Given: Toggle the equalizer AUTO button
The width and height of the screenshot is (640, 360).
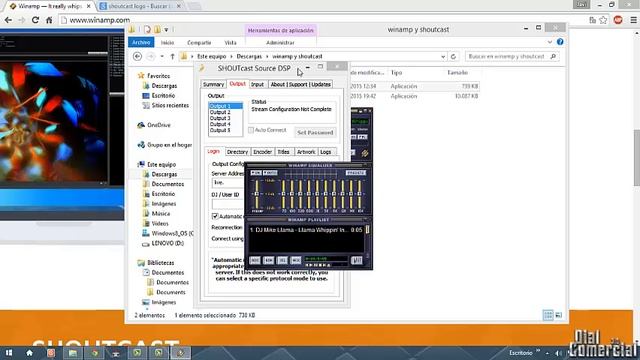Looking at the screenshot, I should click(270, 173).
